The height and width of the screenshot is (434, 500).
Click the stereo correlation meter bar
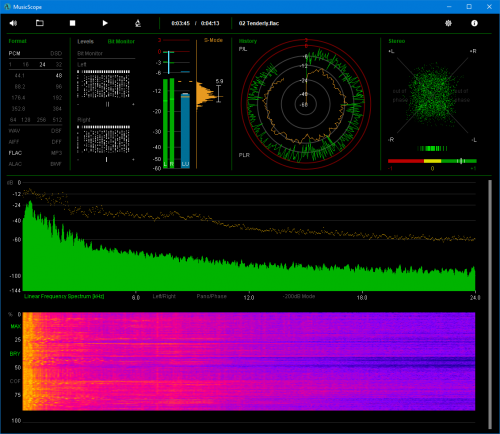[x=432, y=161]
